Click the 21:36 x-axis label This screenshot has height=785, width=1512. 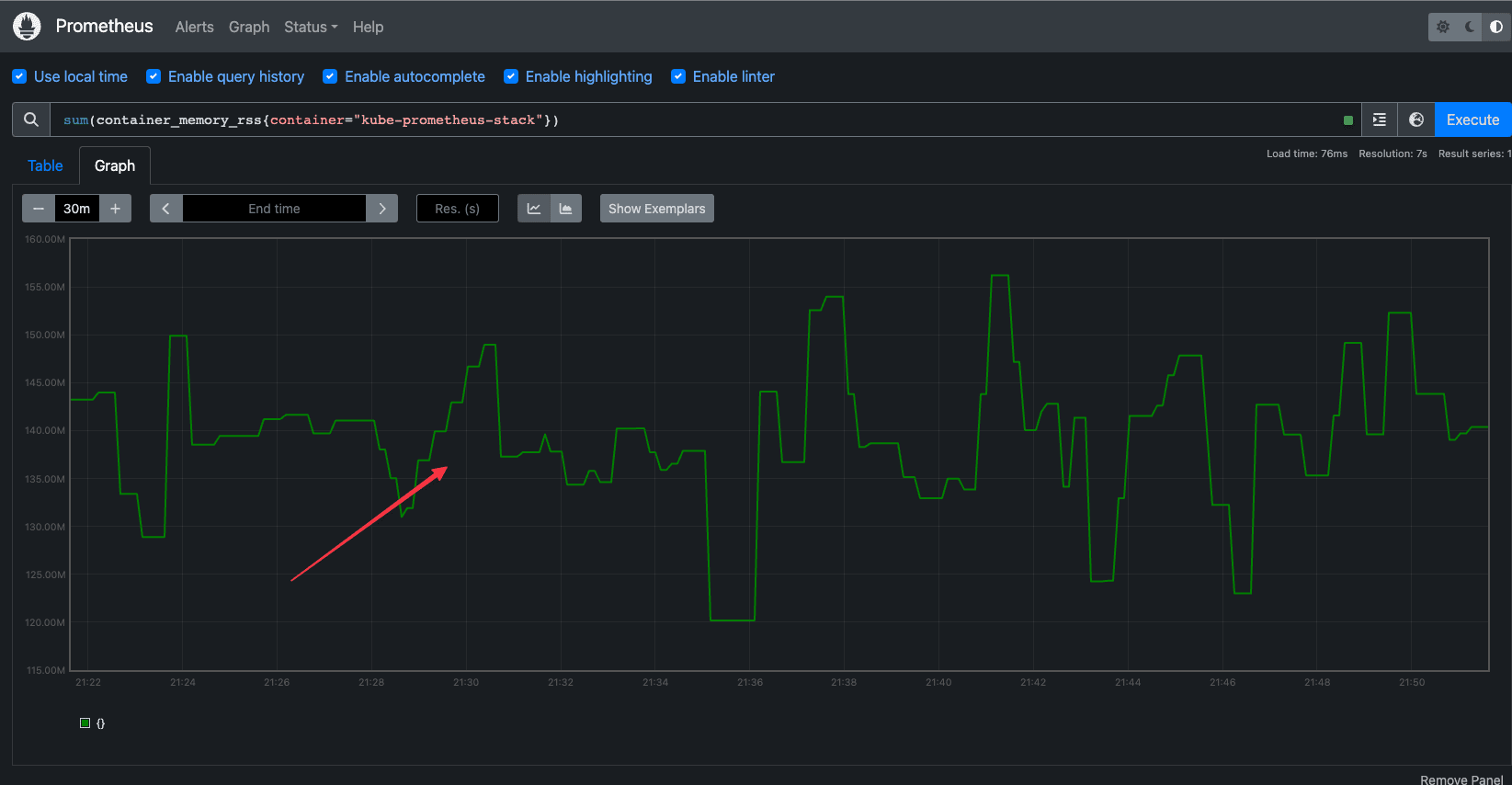[750, 682]
